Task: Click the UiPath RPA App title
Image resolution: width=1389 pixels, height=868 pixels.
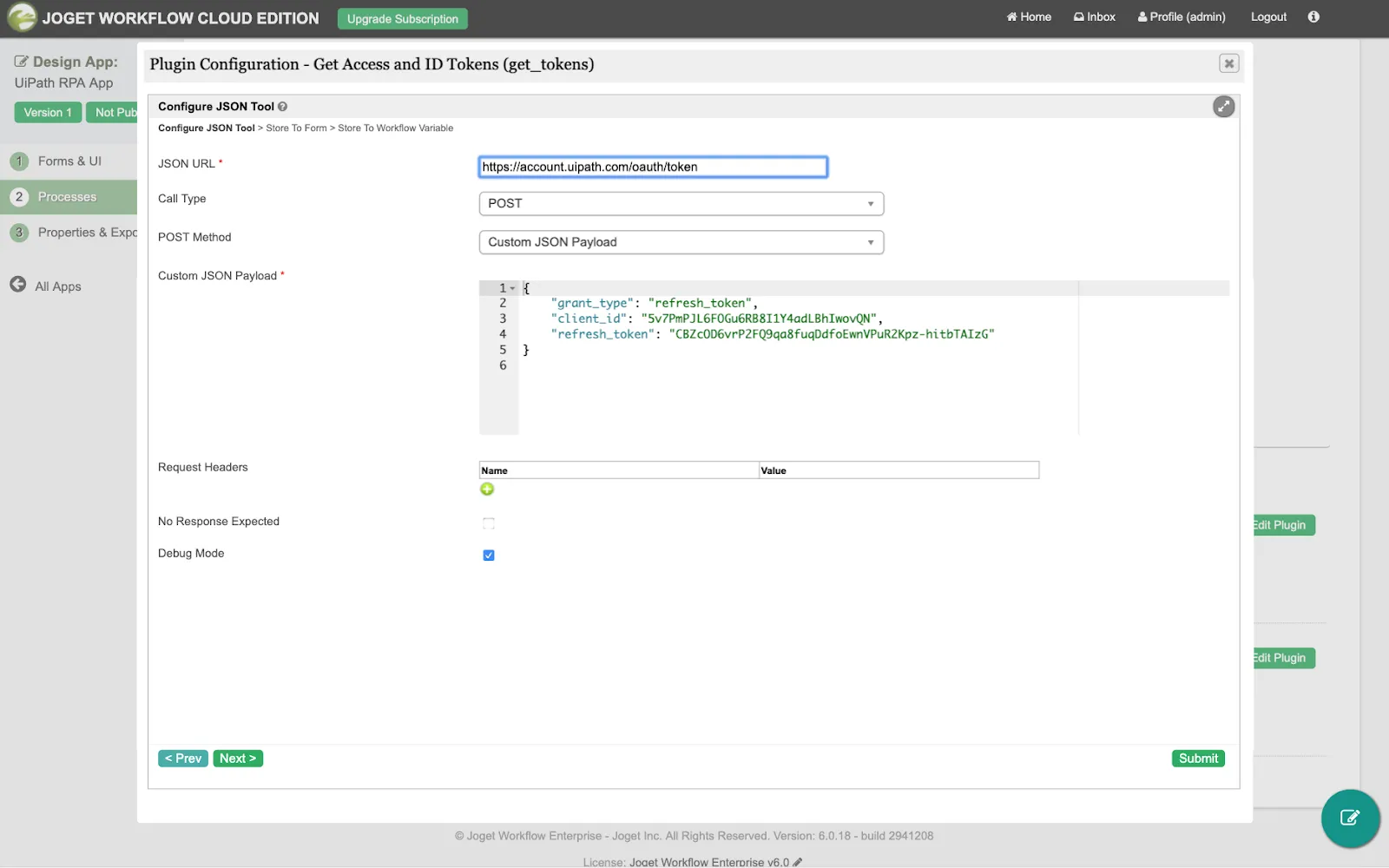Action: click(x=63, y=83)
